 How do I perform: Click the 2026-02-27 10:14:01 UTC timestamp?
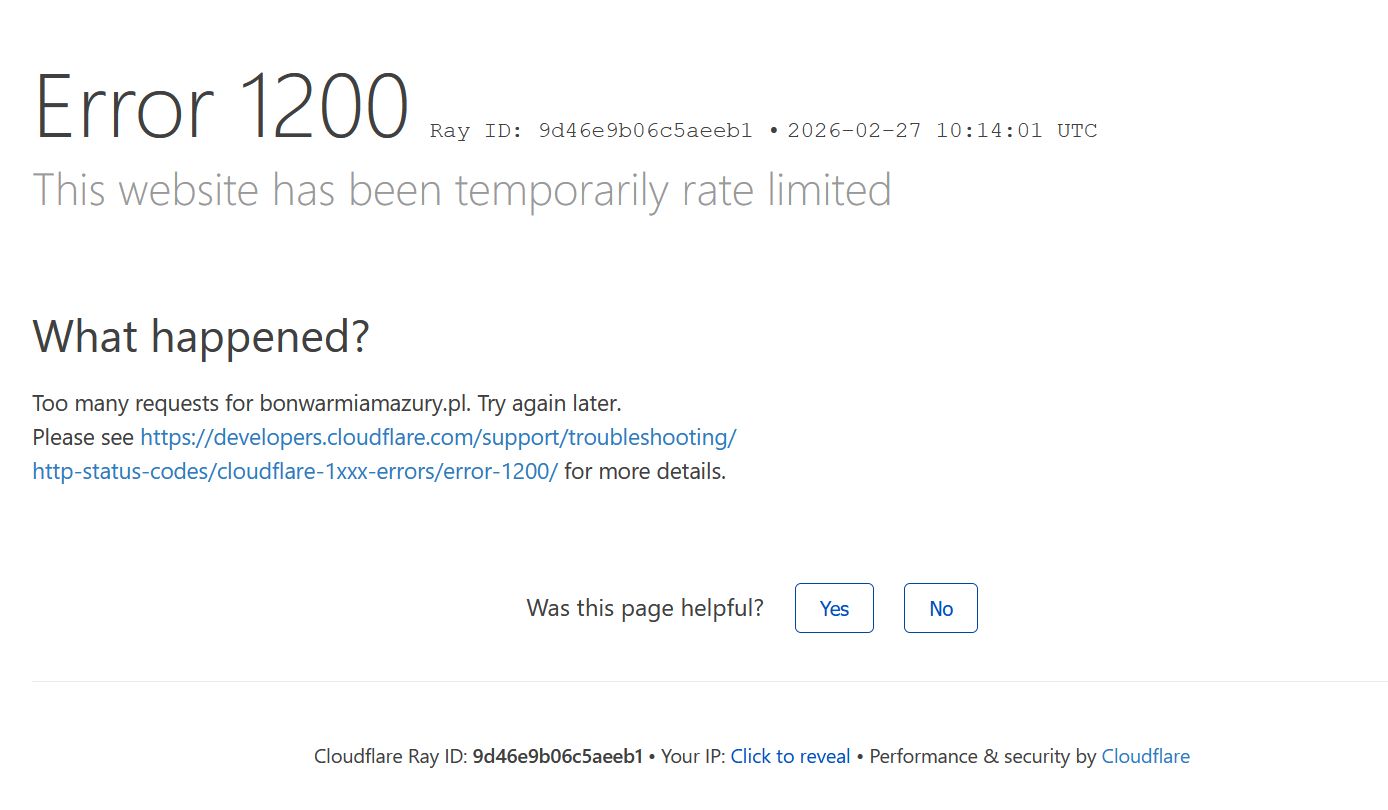[942, 131]
